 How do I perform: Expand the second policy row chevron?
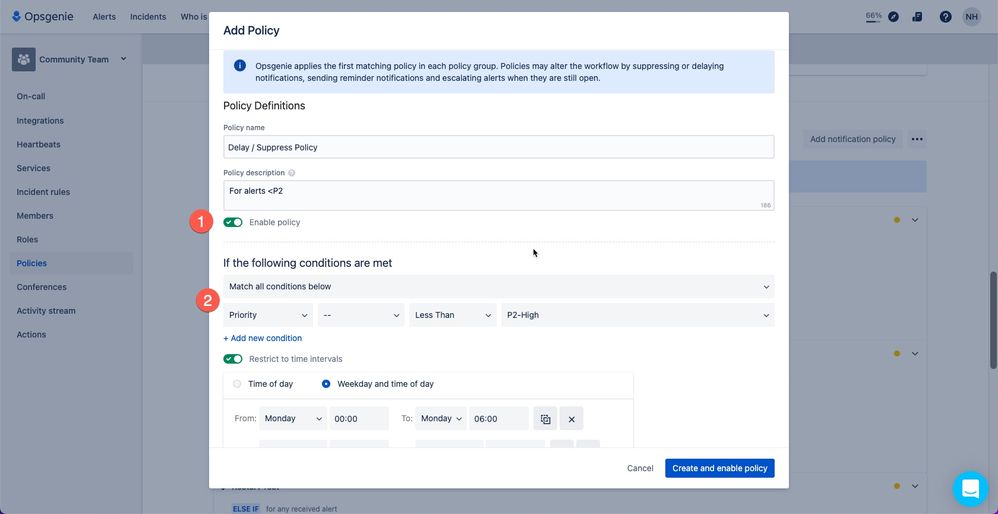point(915,353)
